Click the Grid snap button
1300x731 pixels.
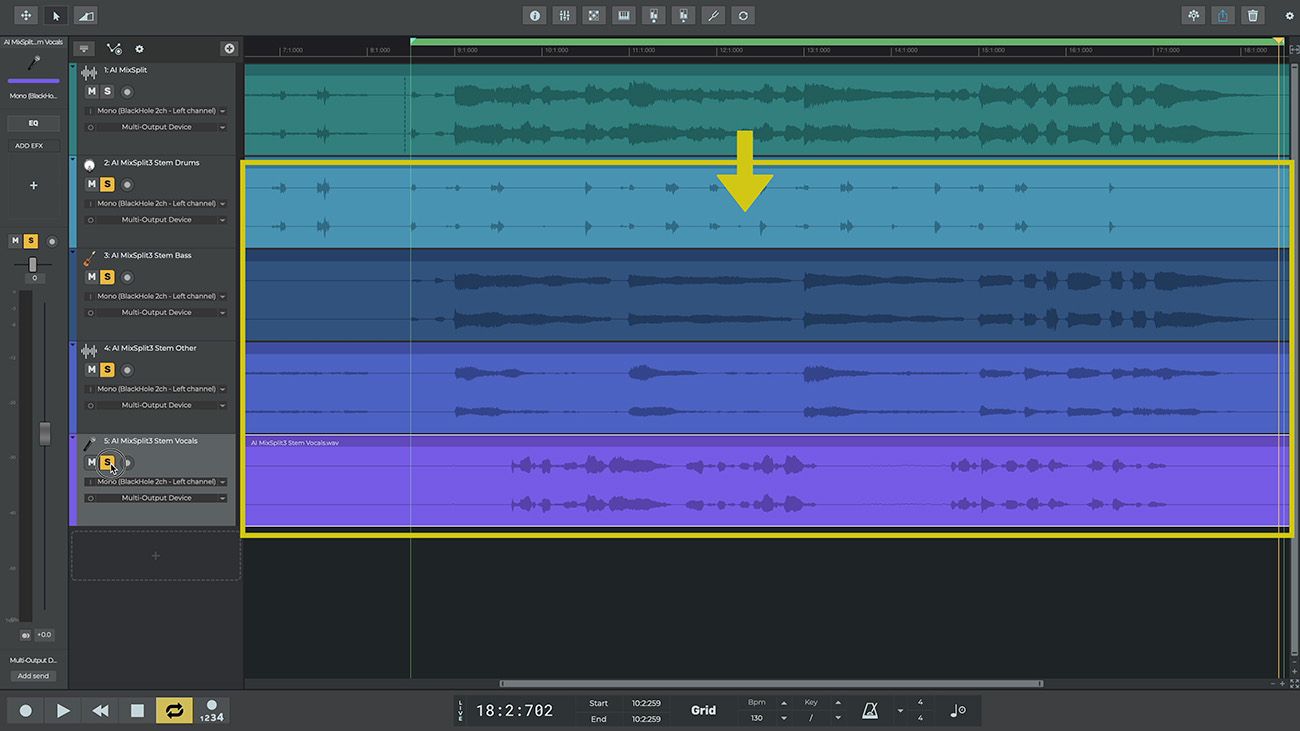point(703,711)
